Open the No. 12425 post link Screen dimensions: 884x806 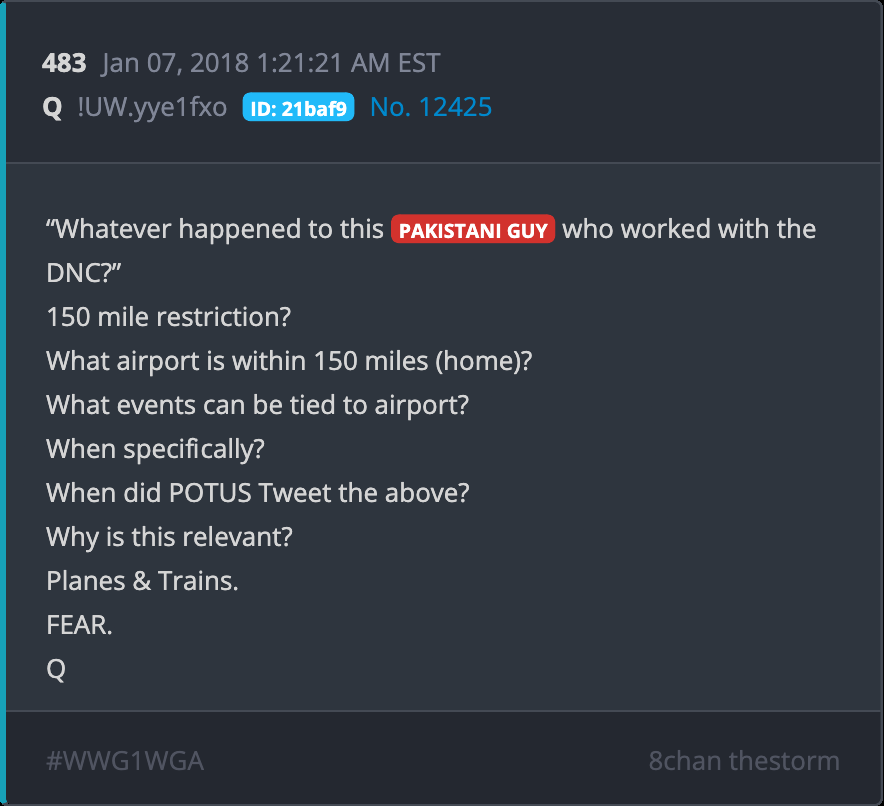(431, 107)
